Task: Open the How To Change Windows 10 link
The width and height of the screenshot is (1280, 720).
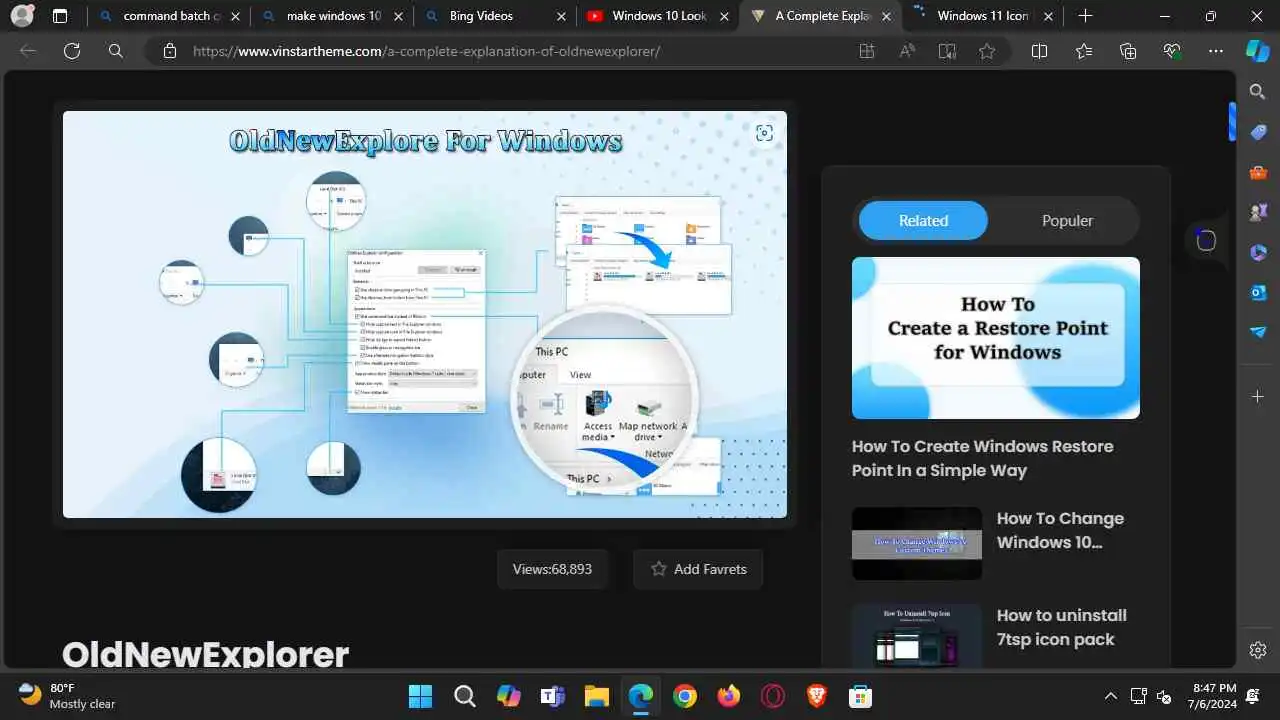Action: point(1060,530)
